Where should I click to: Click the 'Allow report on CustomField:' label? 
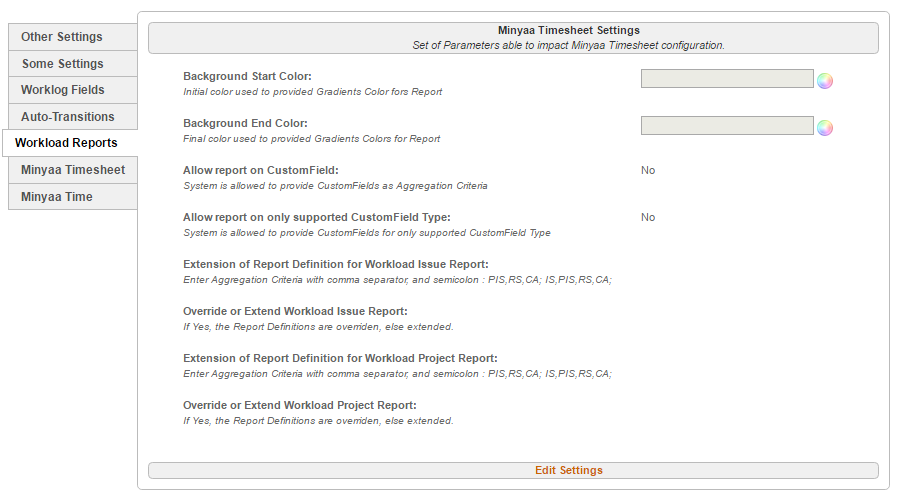pyautogui.click(x=261, y=170)
